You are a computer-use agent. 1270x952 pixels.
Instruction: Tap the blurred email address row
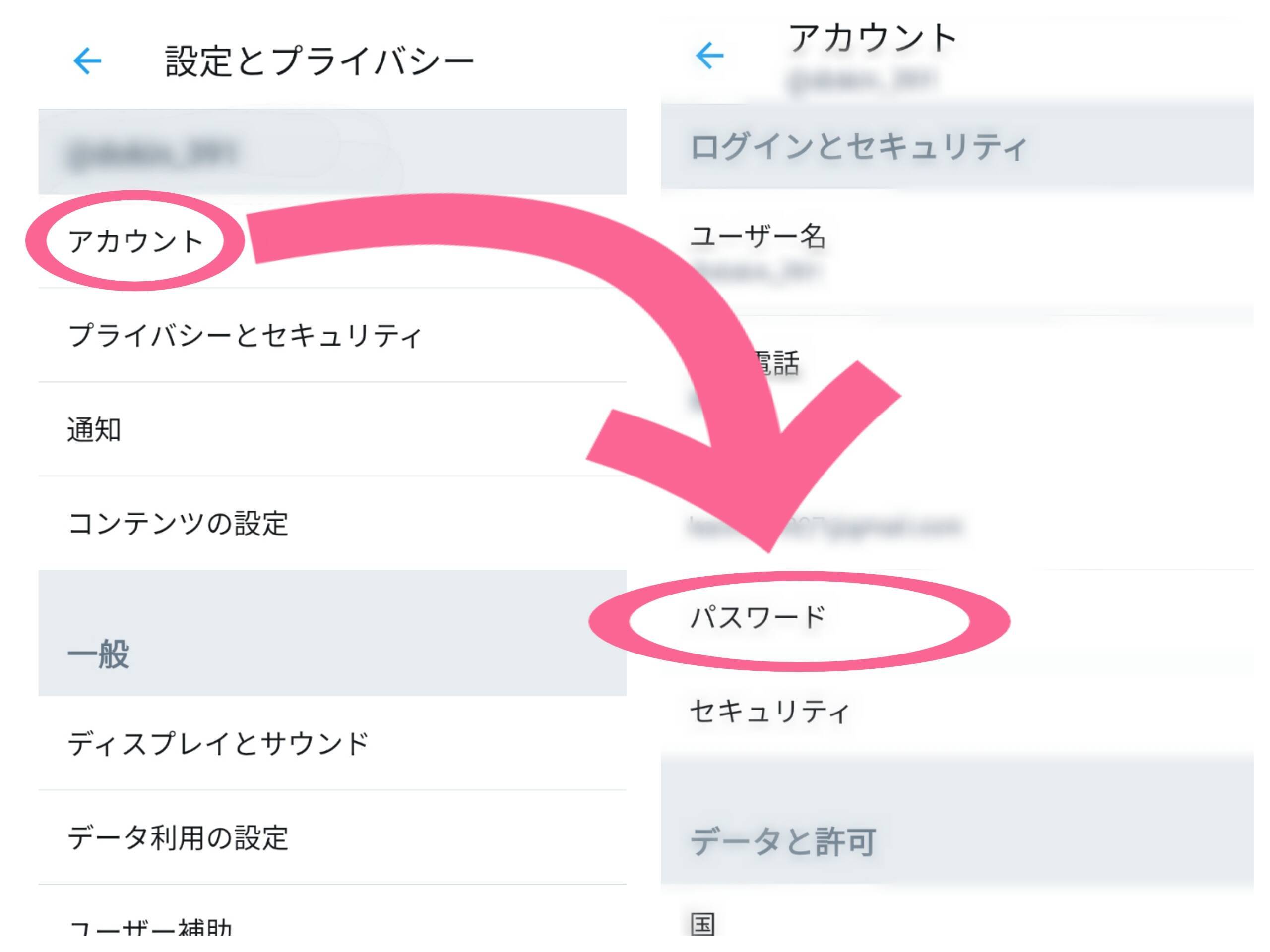click(x=827, y=526)
